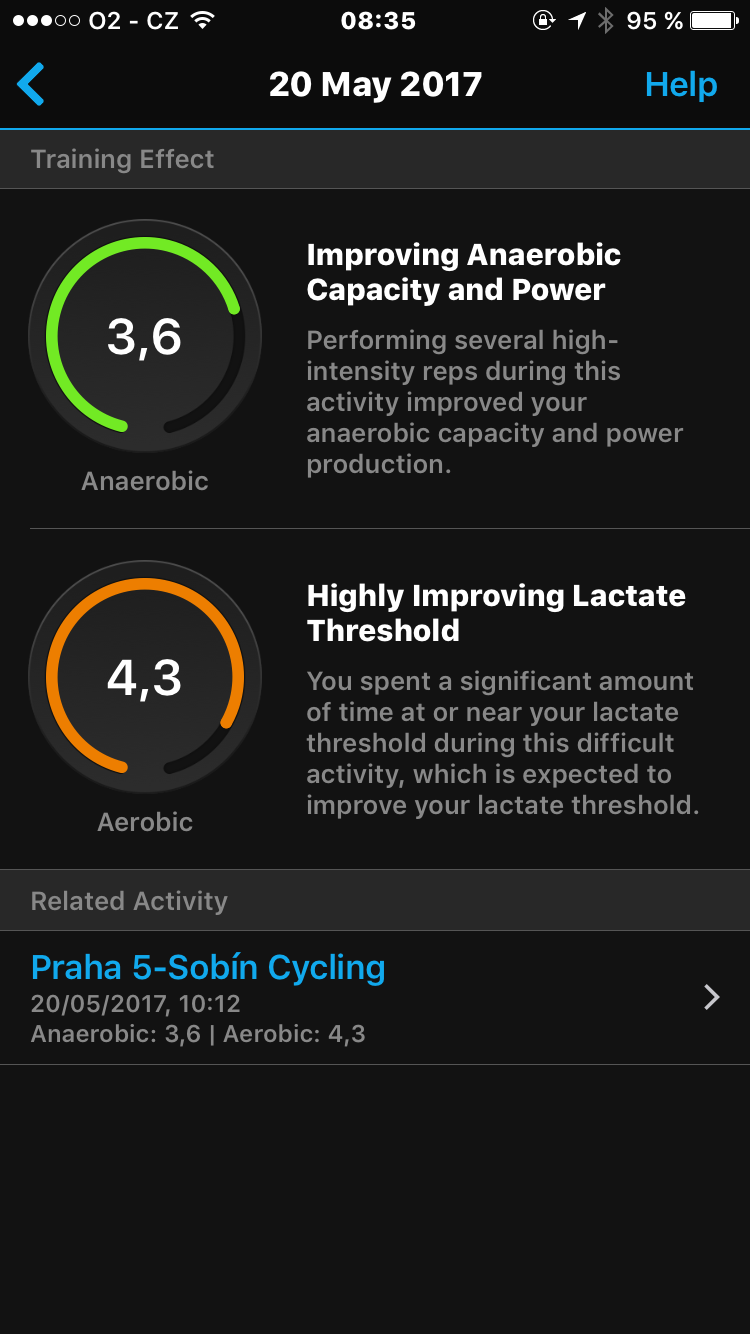Open Praha 5-Sobín Cycling activity
Image resolution: width=750 pixels, height=1334 pixels.
[x=208, y=968]
